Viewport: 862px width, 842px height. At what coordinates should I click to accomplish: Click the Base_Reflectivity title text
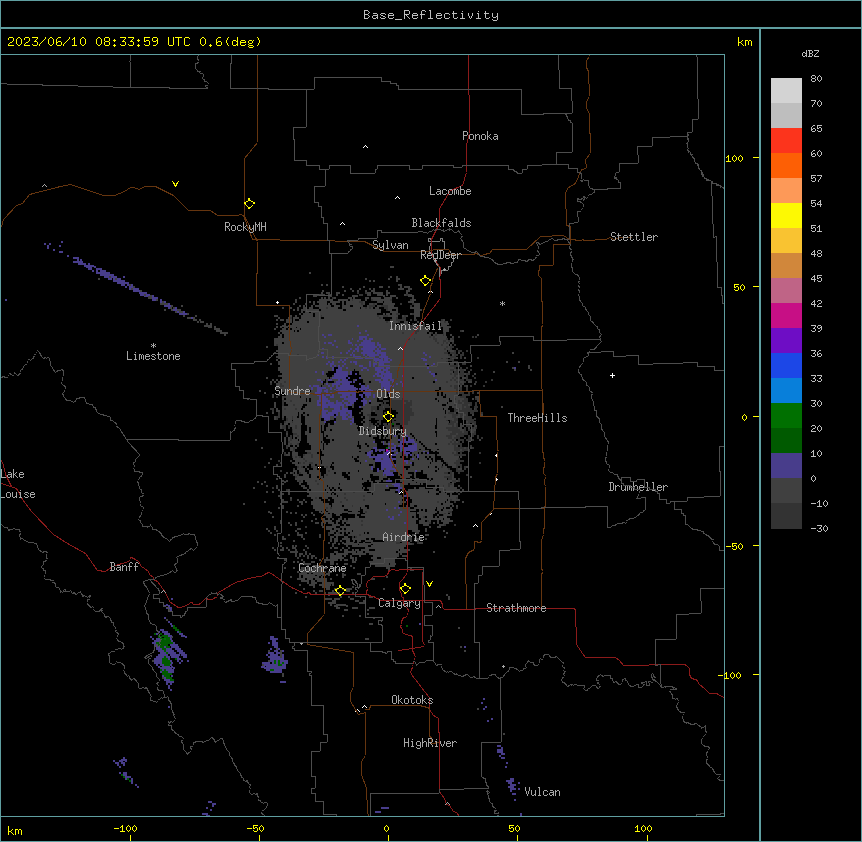(431, 15)
